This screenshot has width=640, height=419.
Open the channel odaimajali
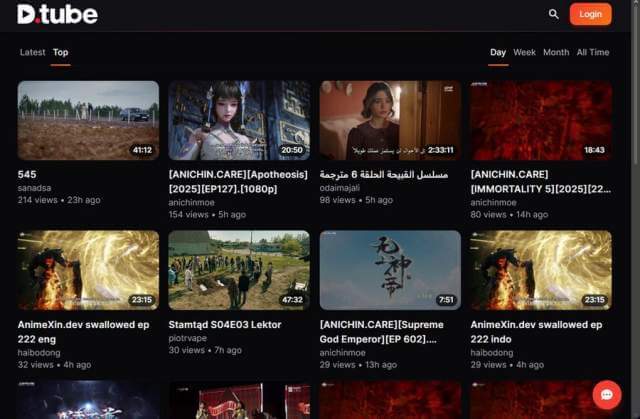(x=340, y=188)
